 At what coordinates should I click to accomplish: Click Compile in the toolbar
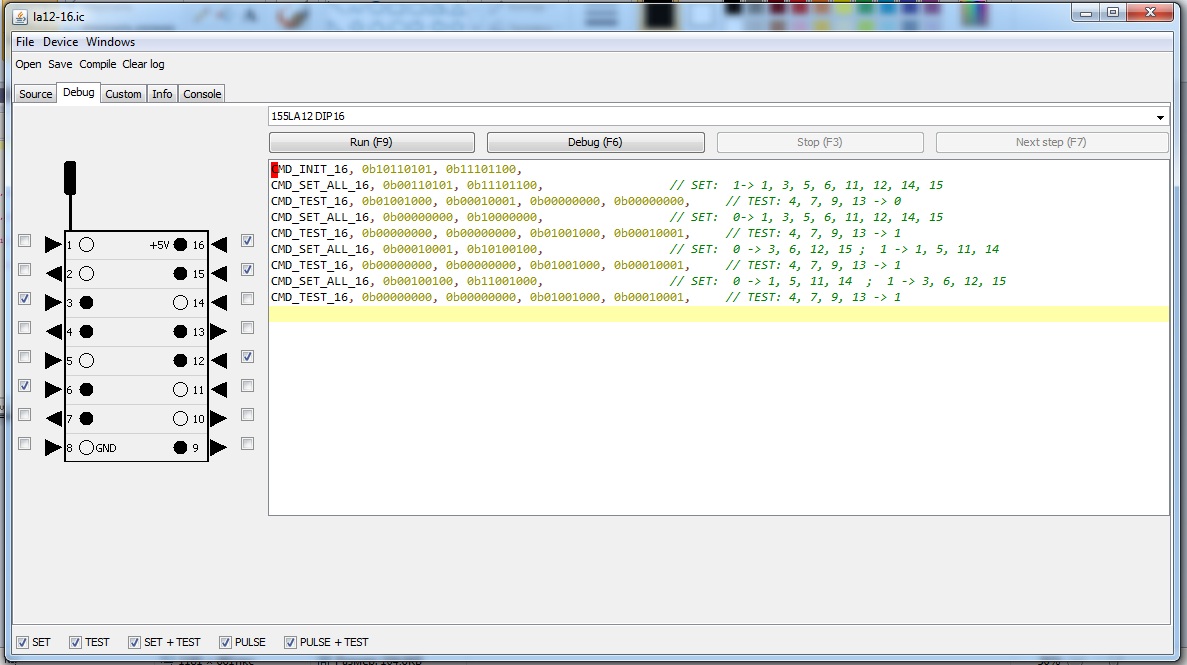click(97, 64)
